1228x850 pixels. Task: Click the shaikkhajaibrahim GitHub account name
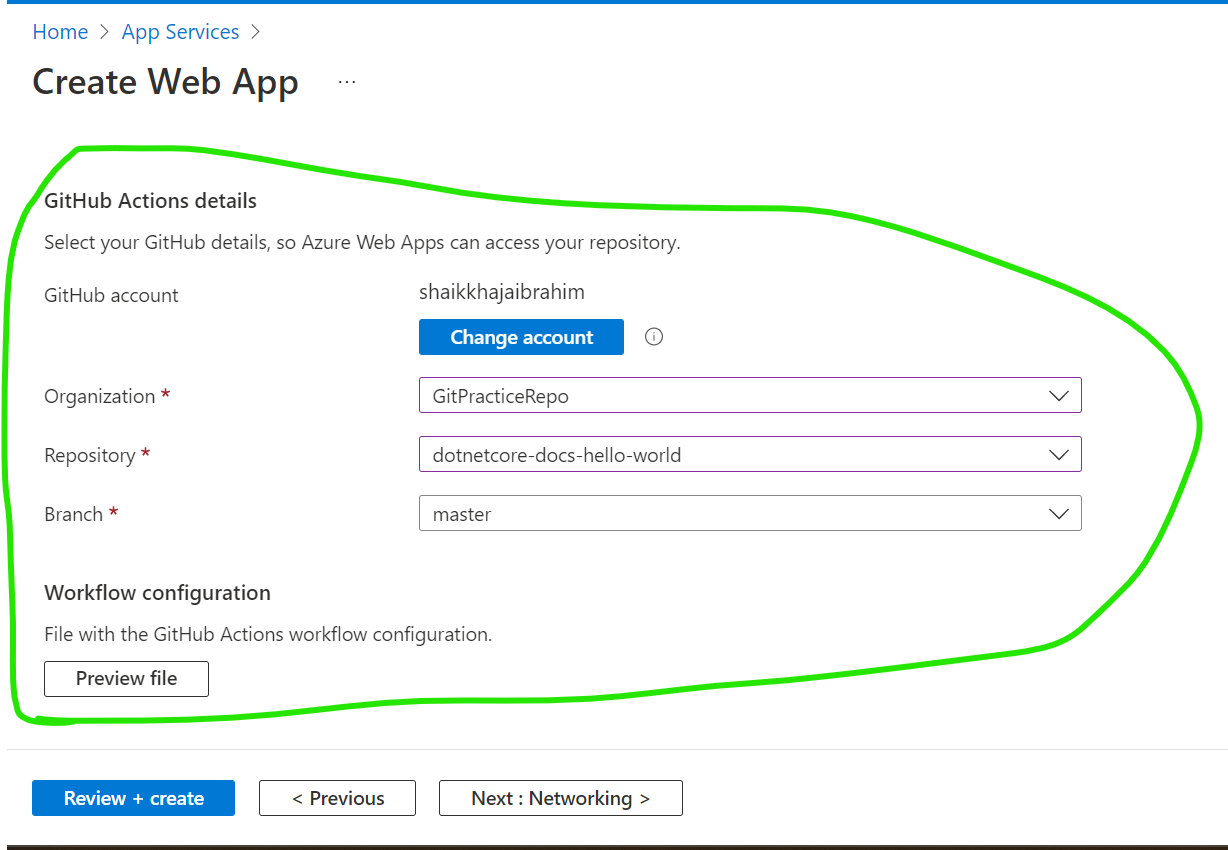501,292
